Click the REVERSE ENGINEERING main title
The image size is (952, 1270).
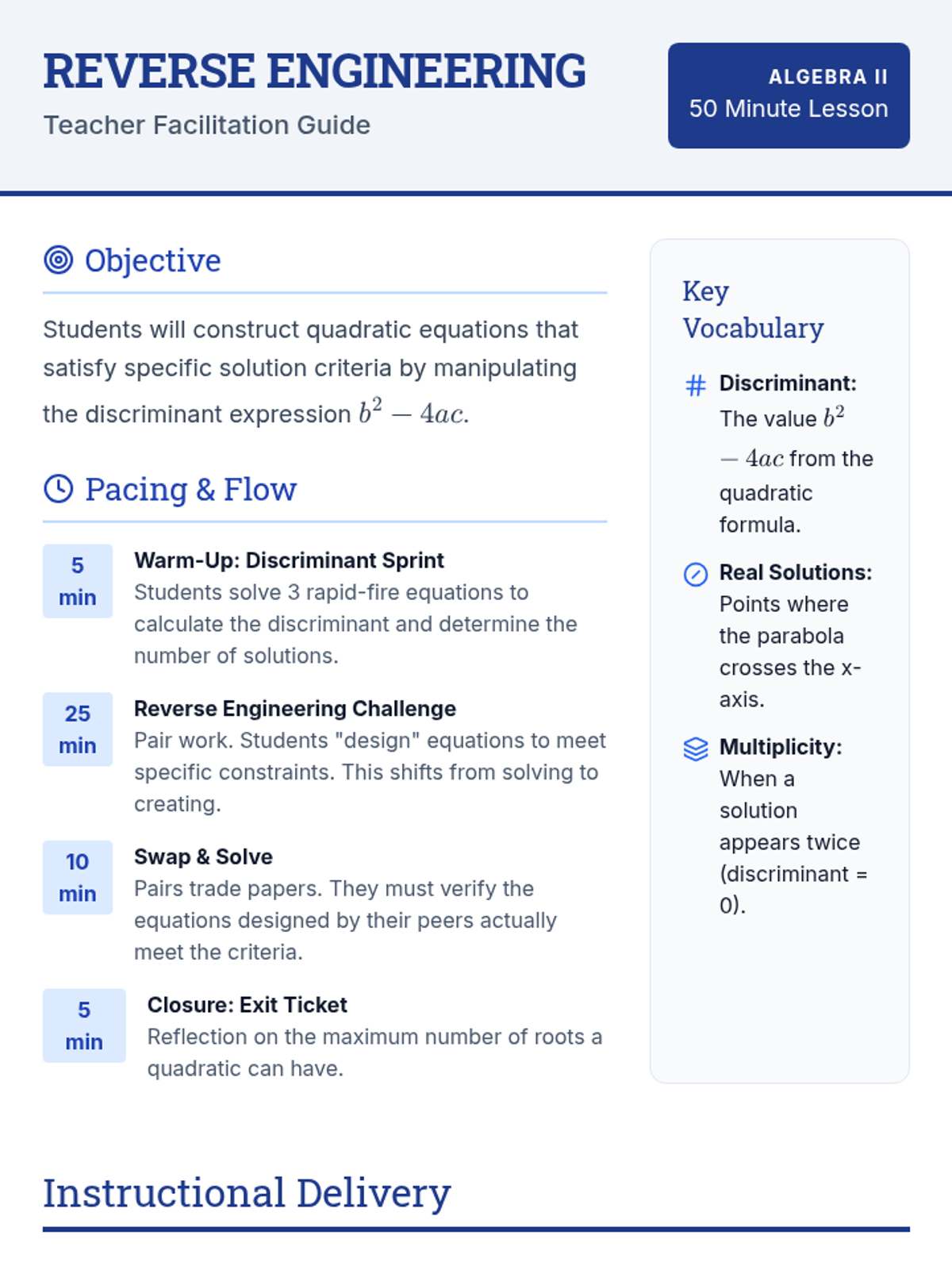(x=314, y=71)
